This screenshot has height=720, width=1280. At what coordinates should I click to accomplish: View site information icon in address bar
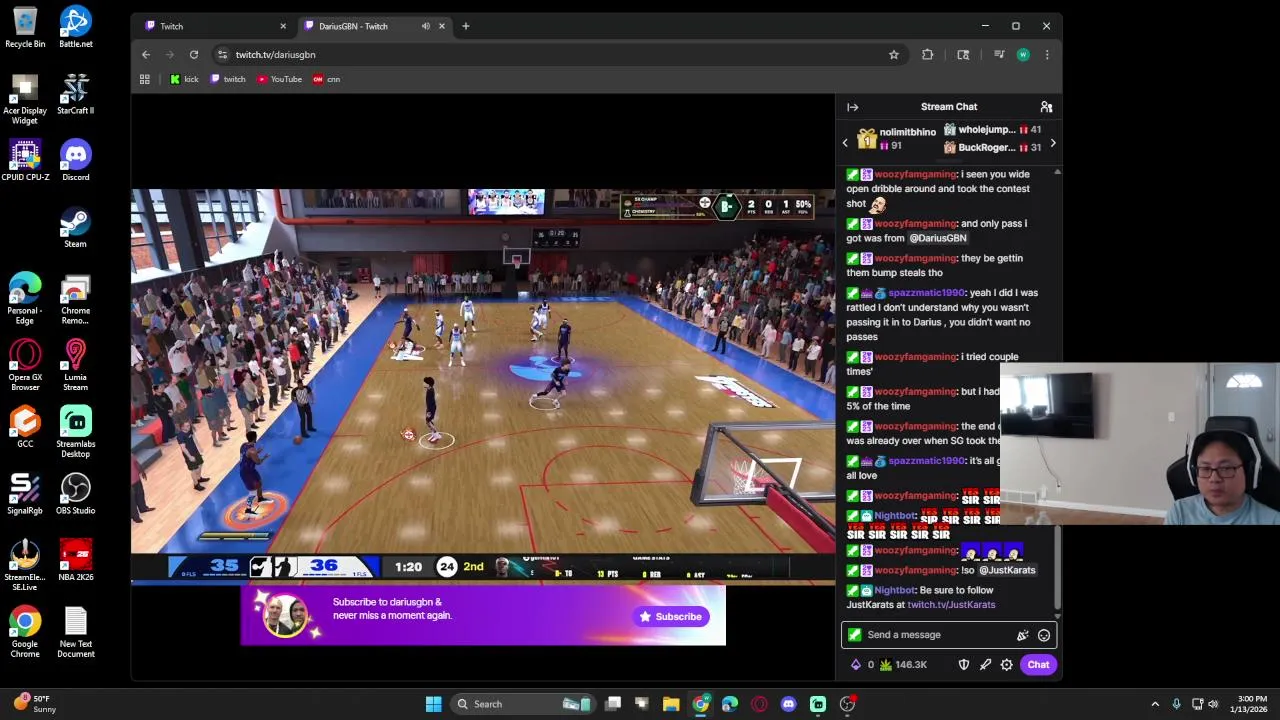tap(222, 55)
